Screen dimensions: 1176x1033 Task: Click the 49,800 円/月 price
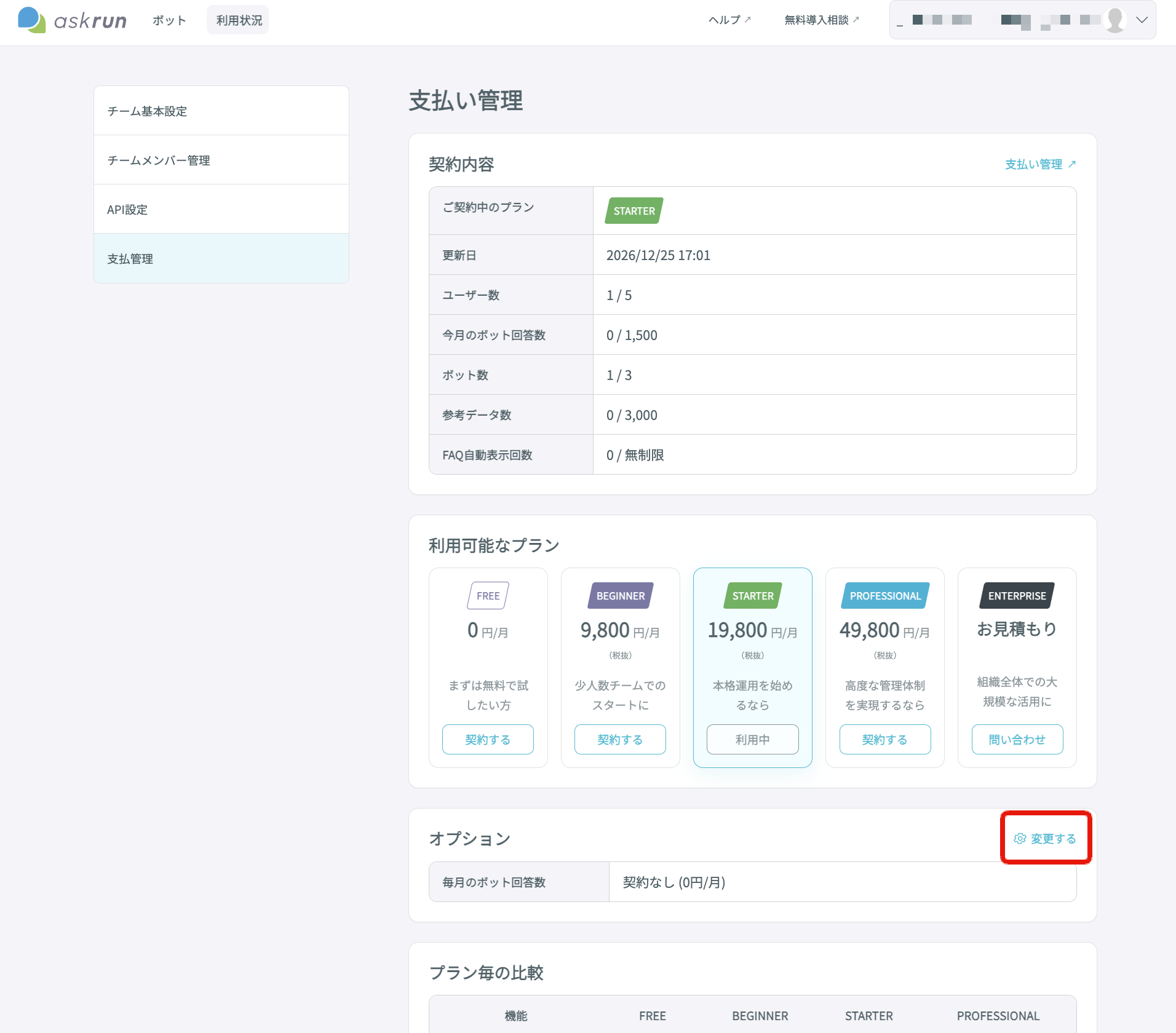(884, 630)
